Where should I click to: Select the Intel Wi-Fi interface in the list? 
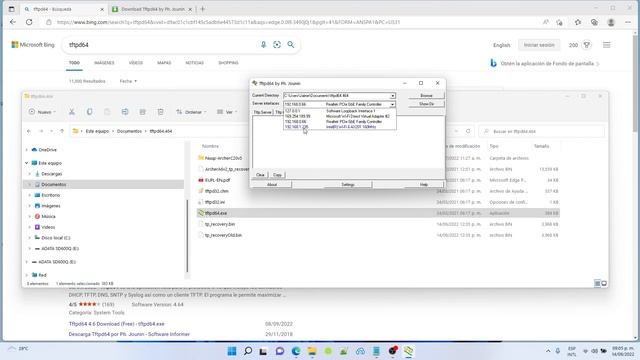tap(340, 127)
